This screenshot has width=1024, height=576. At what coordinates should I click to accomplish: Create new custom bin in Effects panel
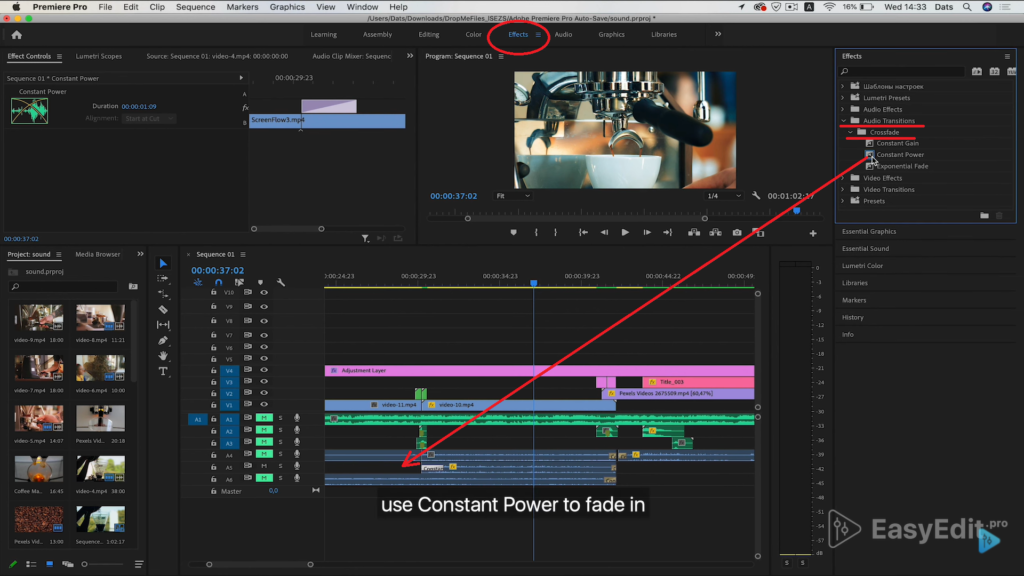coord(984,216)
